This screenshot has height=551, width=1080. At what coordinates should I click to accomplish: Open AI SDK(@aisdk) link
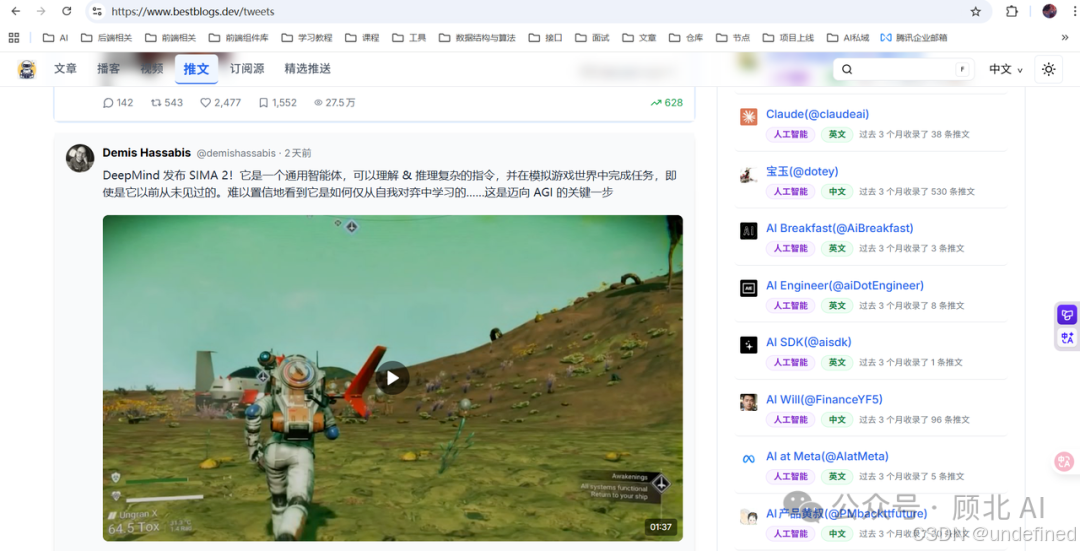pos(809,342)
